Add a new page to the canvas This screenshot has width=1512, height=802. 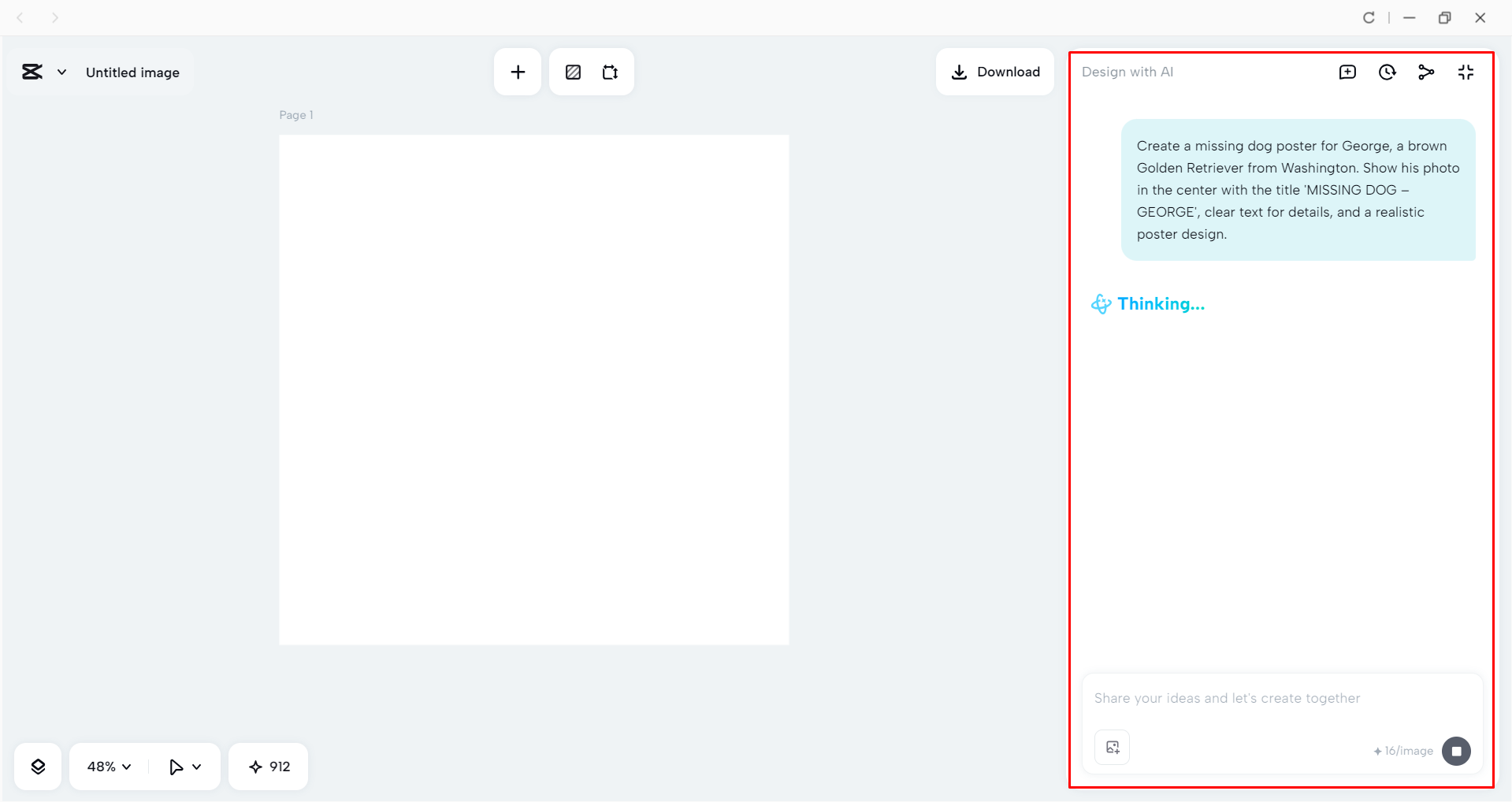(x=517, y=72)
